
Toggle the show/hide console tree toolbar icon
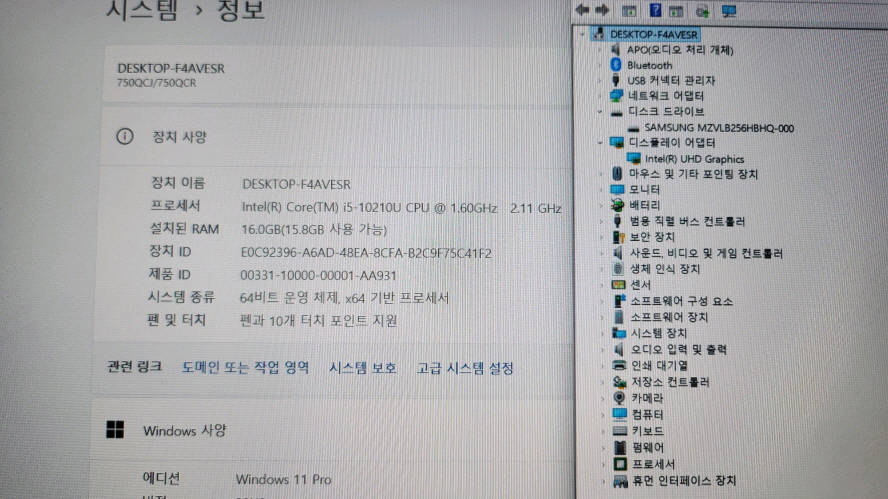629,10
